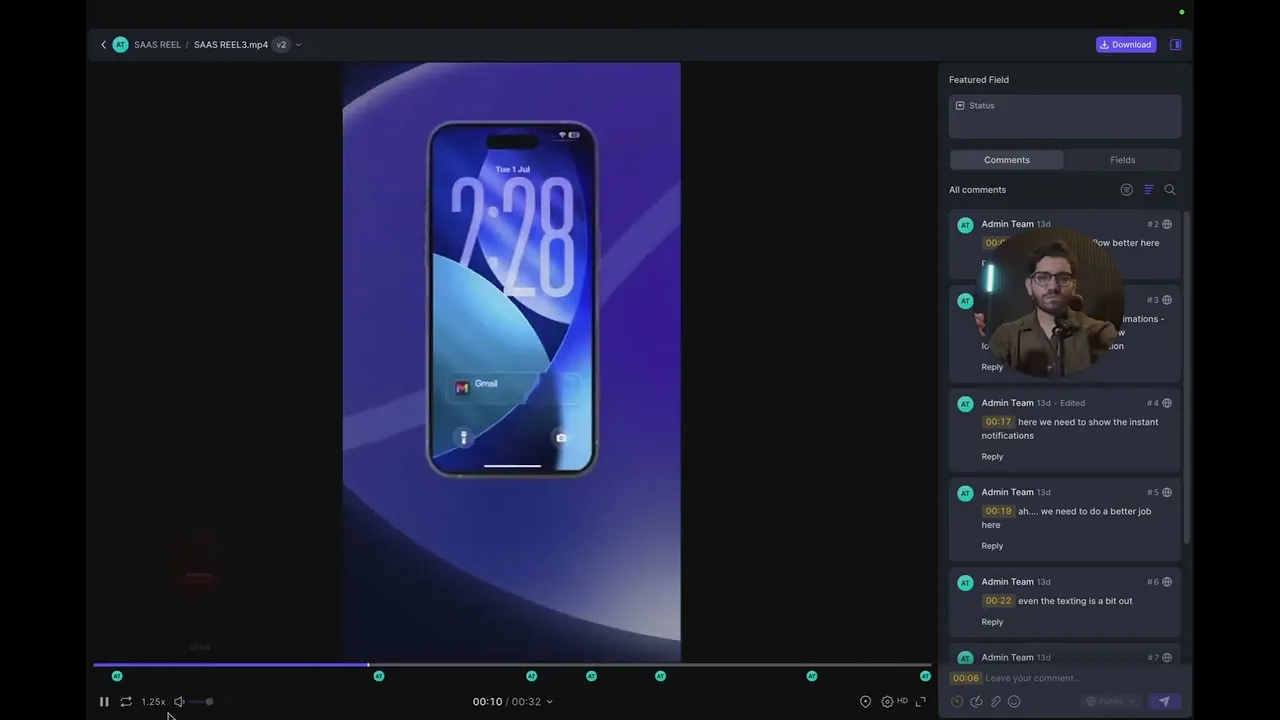
Task: Open player settings gear
Action: [x=887, y=702]
